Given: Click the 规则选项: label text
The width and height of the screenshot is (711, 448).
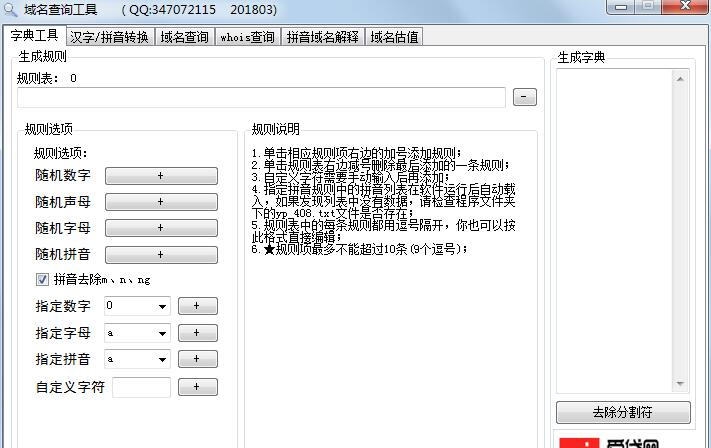Looking at the screenshot, I should click(61, 153).
